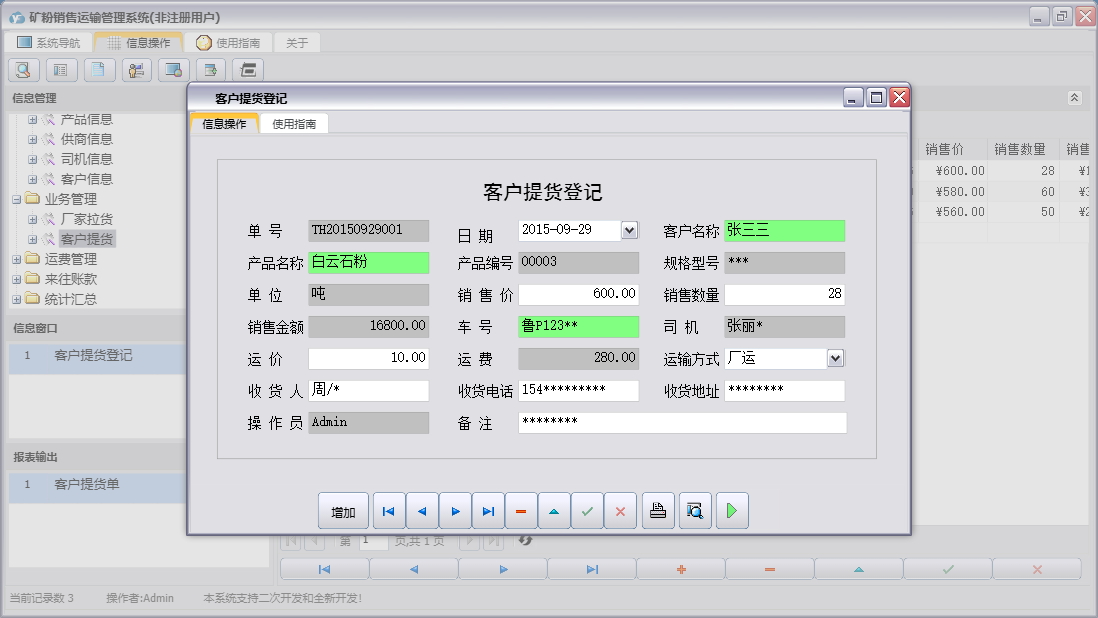
Task: Click the 增加 button
Action: point(343,511)
